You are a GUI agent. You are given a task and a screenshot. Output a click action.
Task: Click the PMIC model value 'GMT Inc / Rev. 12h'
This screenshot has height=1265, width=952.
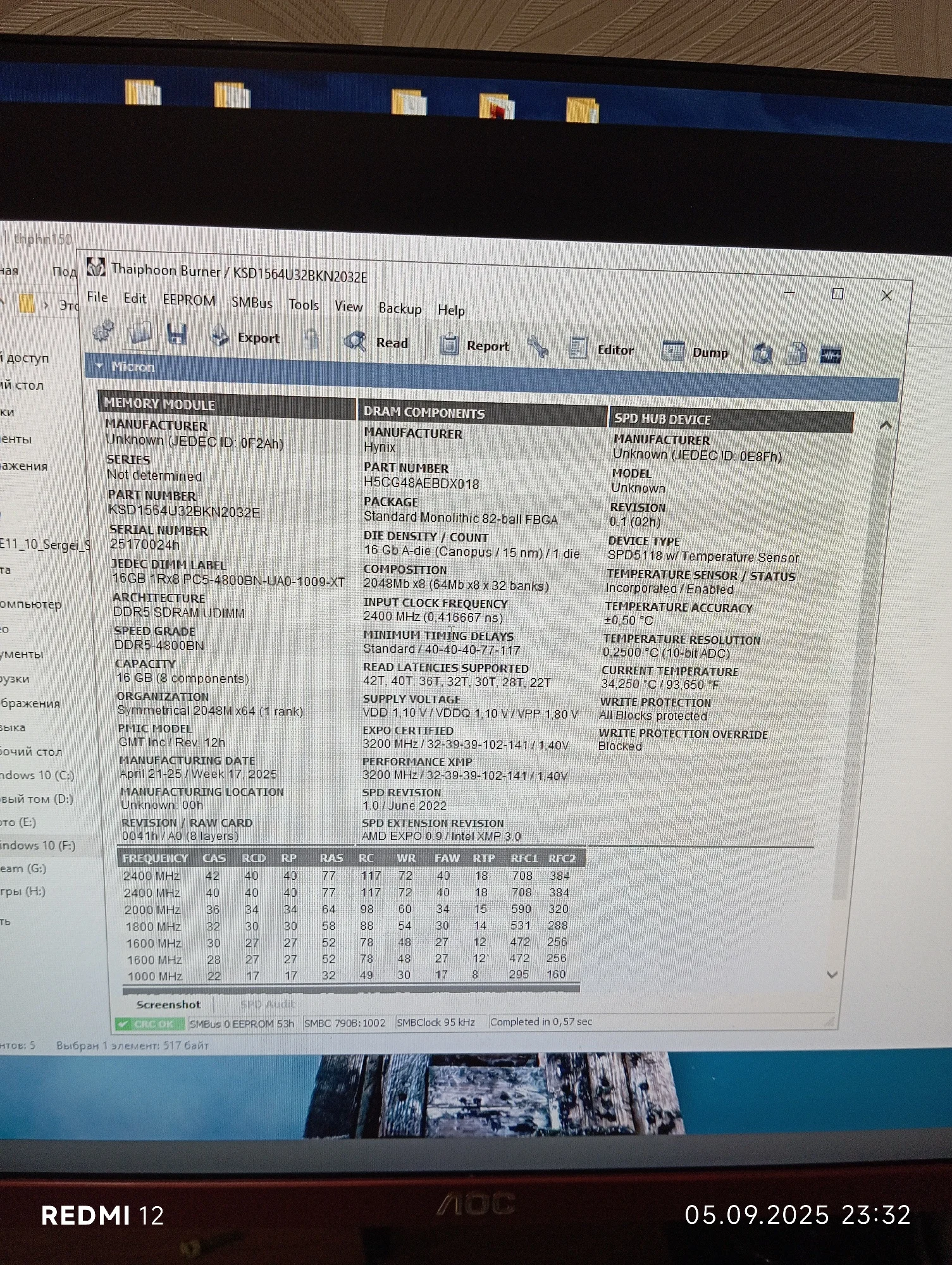(172, 742)
